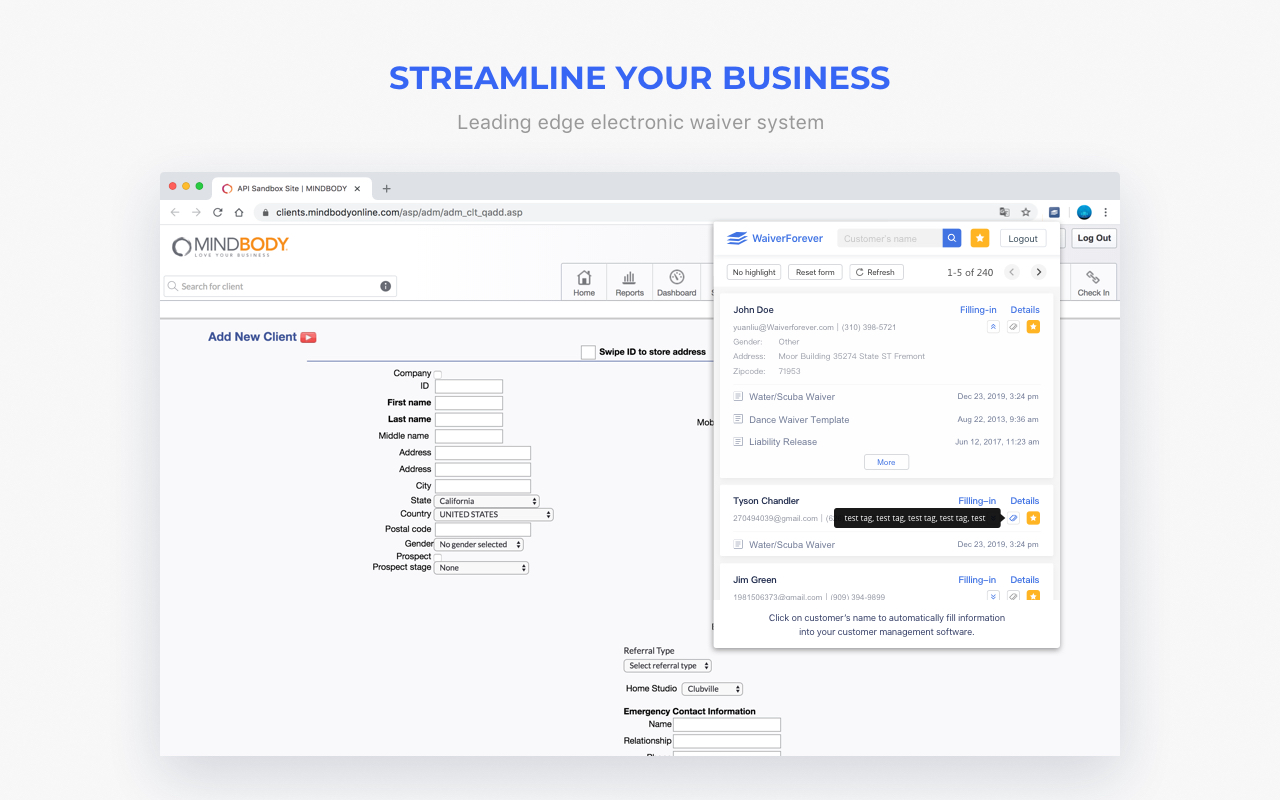Image resolution: width=1280 pixels, height=800 pixels.
Task: Check Swipe ID to store address
Action: click(x=589, y=351)
